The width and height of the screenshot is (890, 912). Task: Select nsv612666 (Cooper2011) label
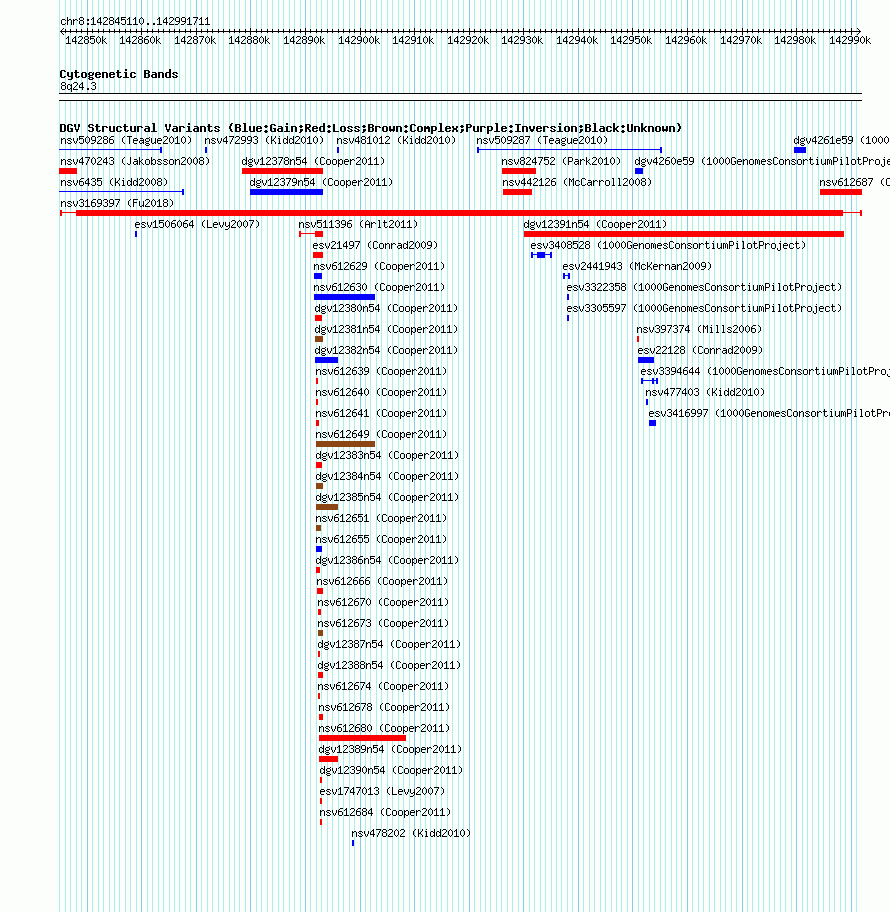(x=382, y=581)
